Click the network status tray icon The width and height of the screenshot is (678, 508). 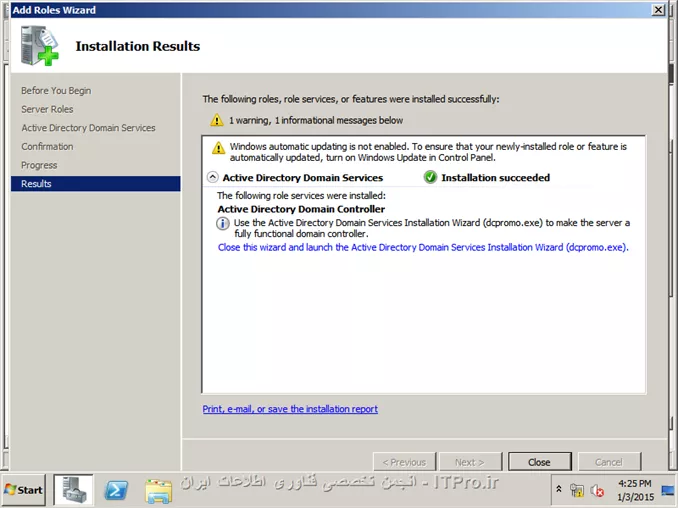point(576,490)
